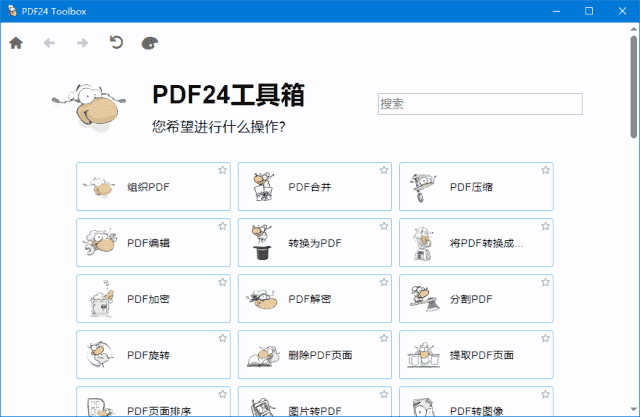
Task: Open the 分割PDF tool tile
Action: 476,299
